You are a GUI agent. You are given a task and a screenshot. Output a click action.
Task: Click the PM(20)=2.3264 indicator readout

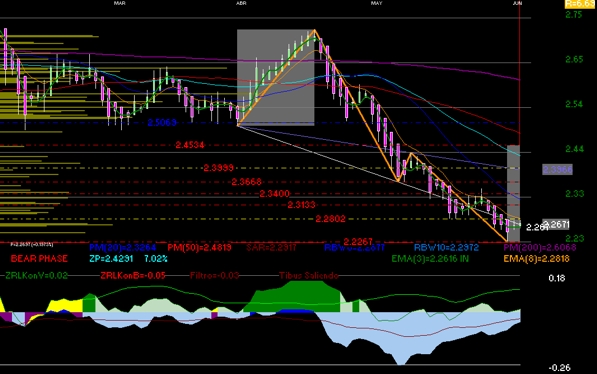coord(122,248)
